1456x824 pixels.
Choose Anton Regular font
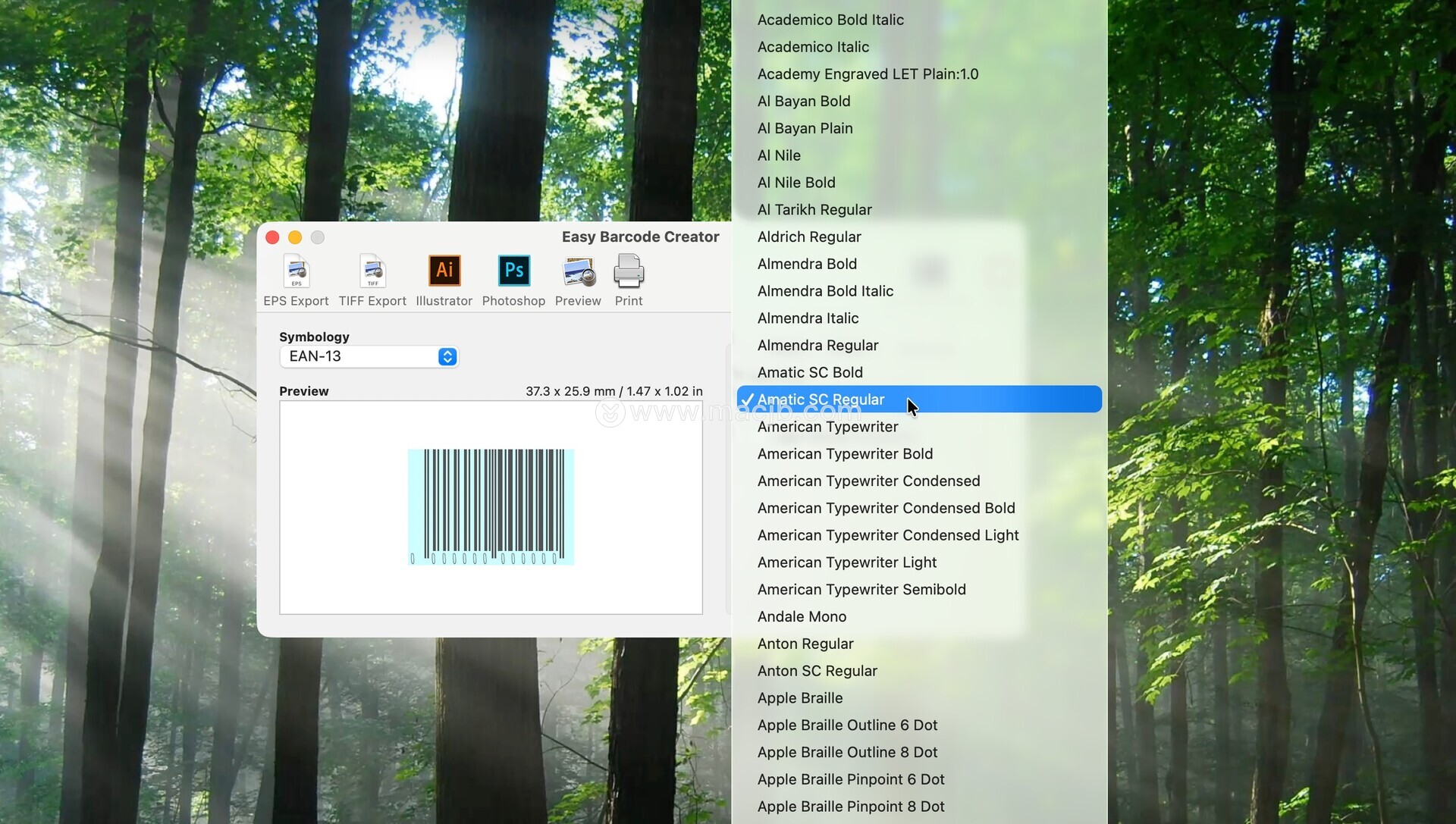805,644
